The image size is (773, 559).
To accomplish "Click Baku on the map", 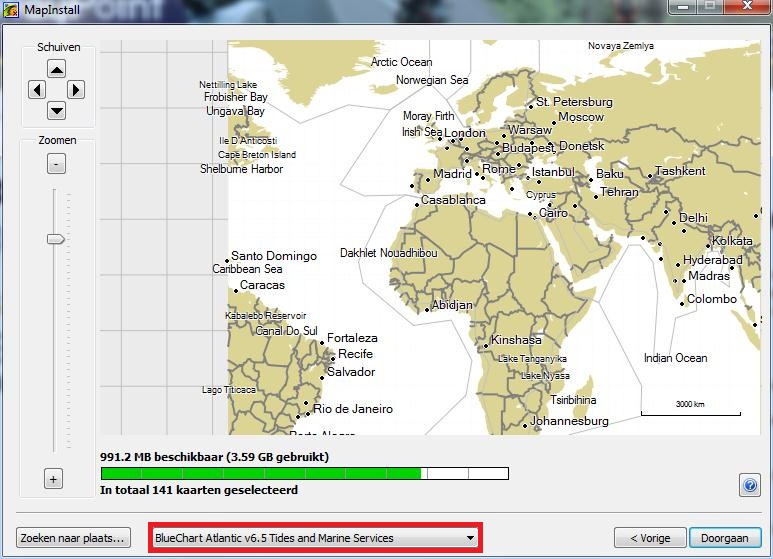I will 610,174.
